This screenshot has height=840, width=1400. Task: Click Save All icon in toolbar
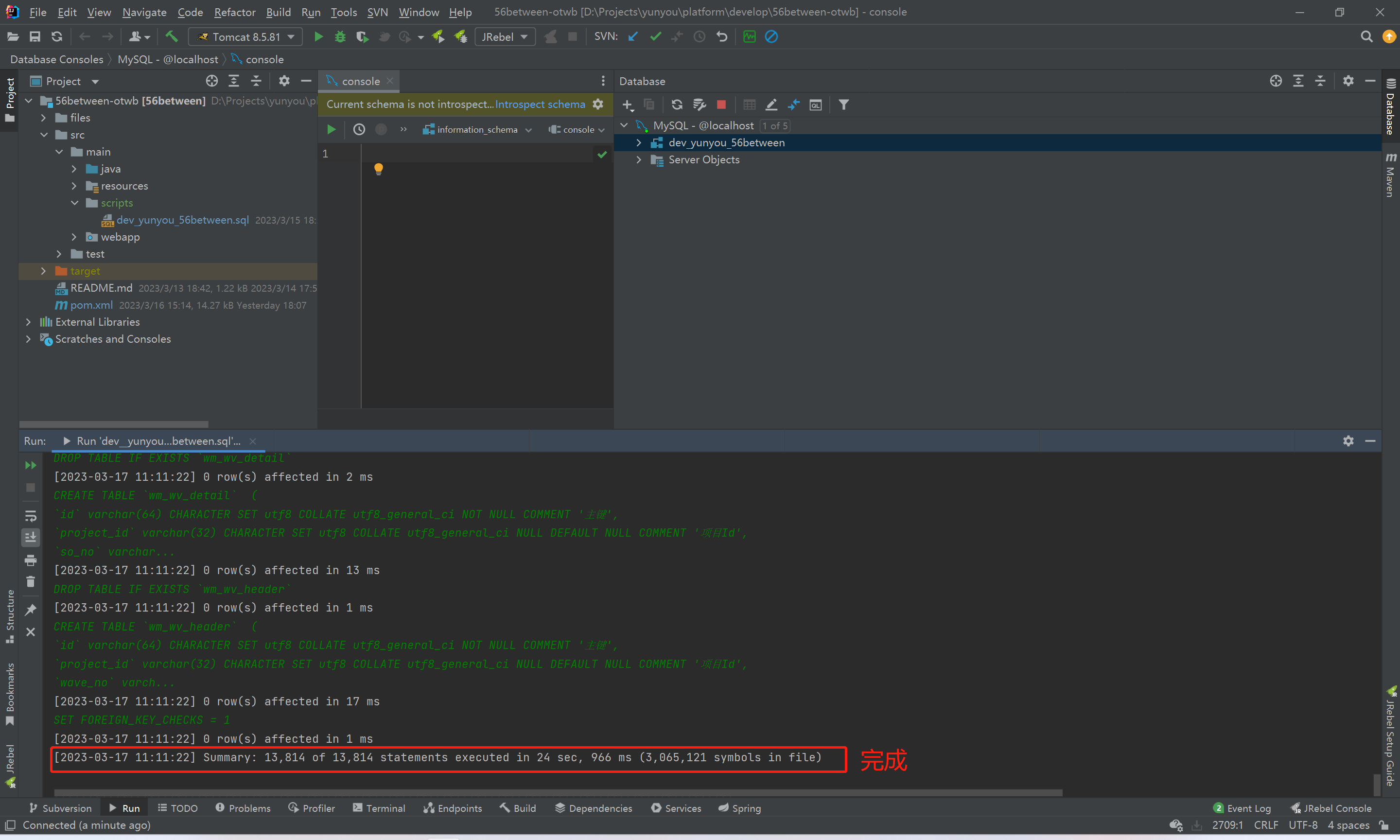[x=35, y=37]
